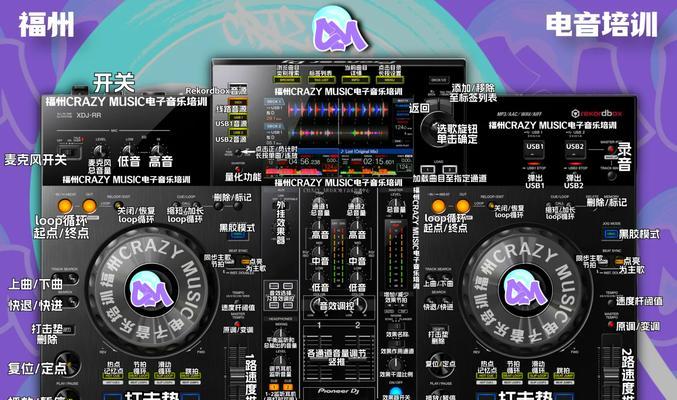Hit the left deck CUE button

tap(68, 364)
